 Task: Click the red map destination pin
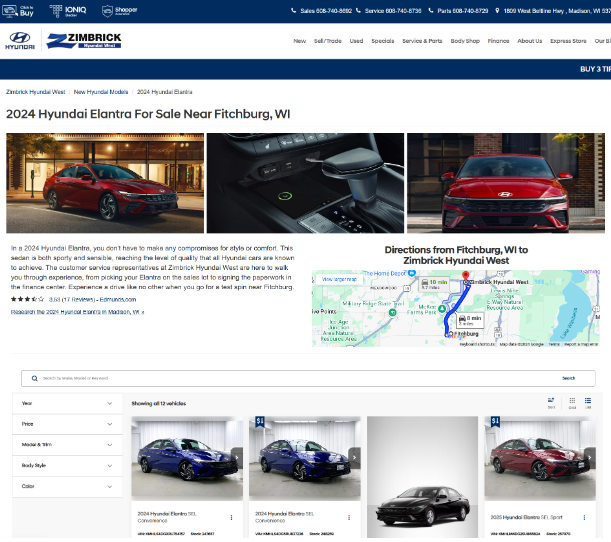click(465, 276)
